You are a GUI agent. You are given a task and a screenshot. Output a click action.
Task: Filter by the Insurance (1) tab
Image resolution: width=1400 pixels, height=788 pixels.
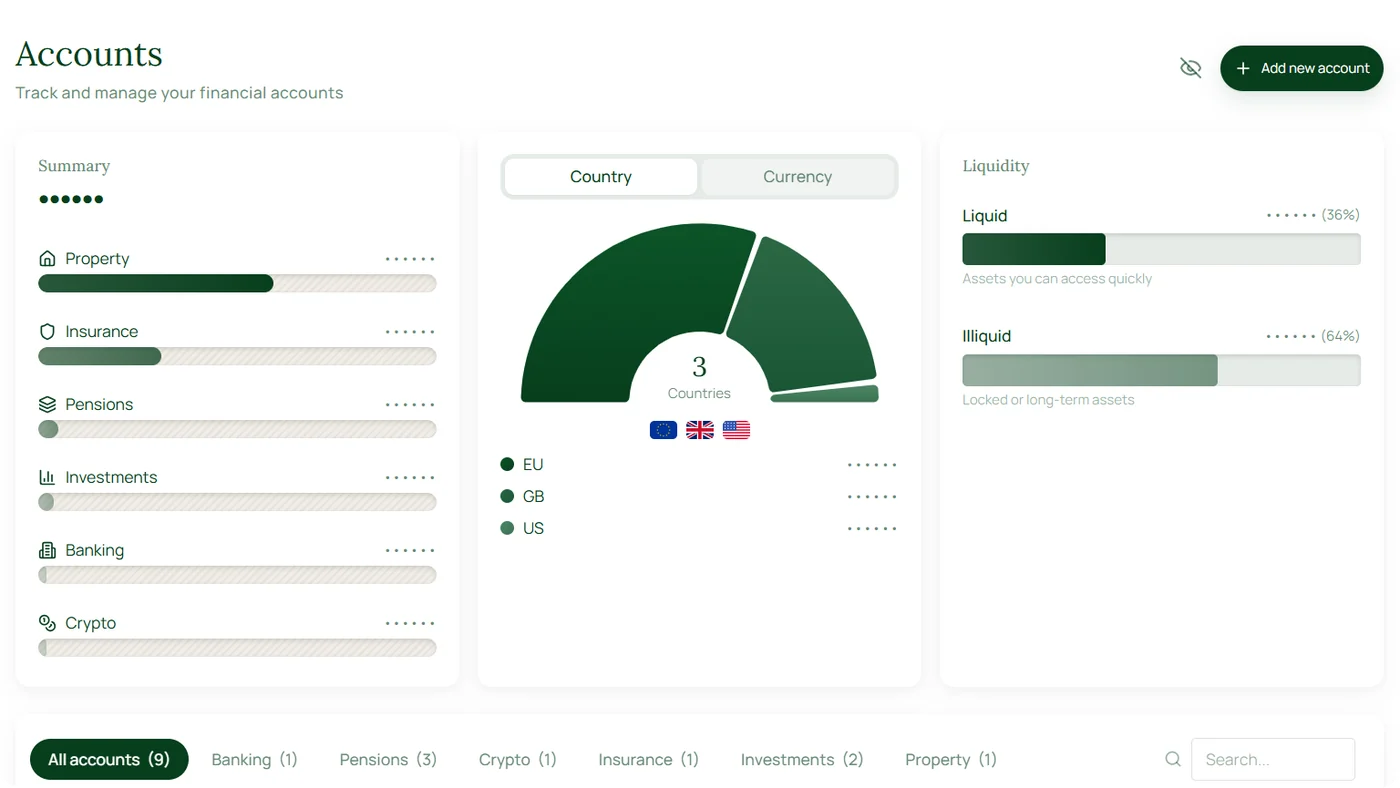coord(649,759)
